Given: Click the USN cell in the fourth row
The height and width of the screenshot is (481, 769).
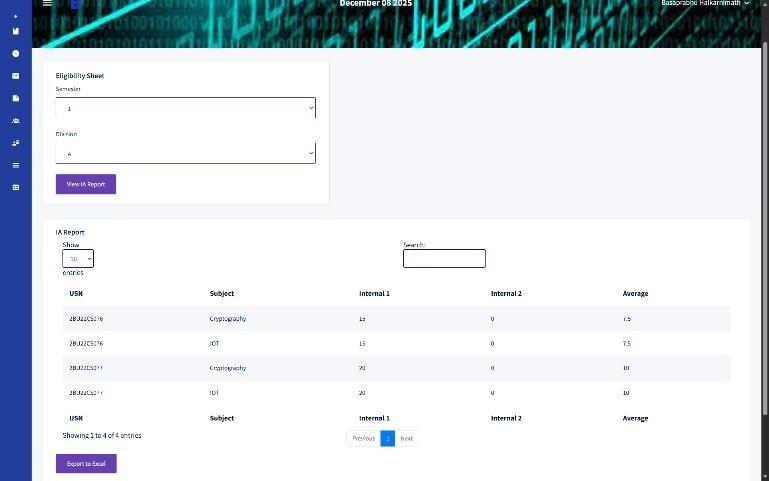Looking at the screenshot, I should point(86,392).
